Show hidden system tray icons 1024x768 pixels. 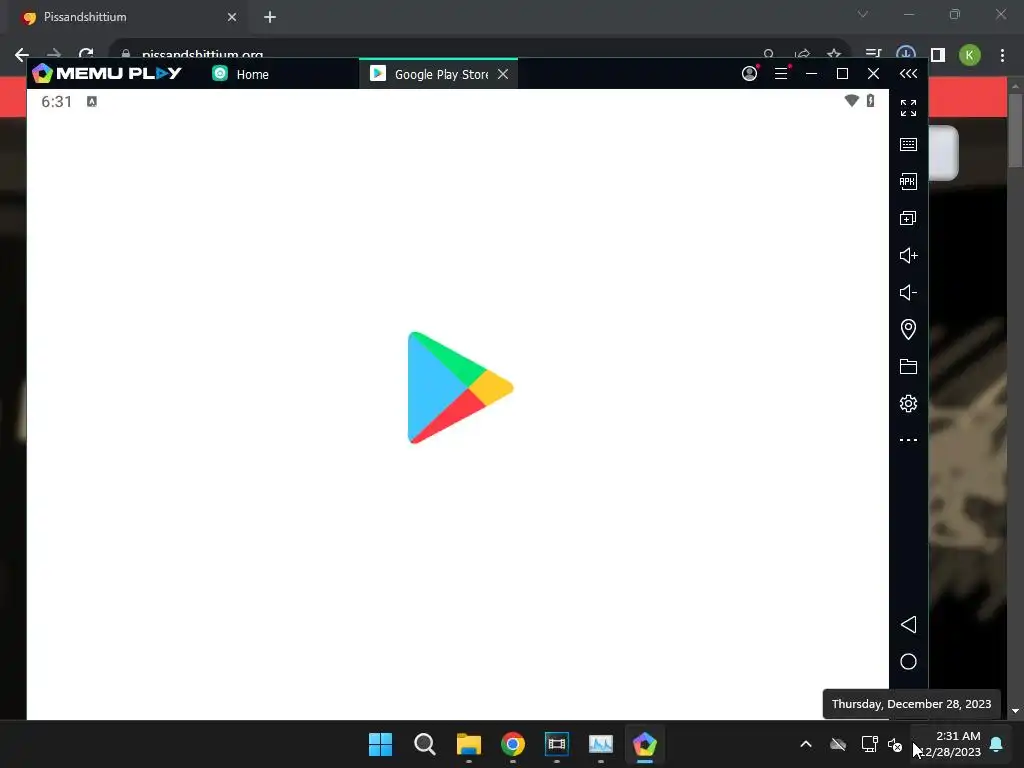[x=806, y=744]
